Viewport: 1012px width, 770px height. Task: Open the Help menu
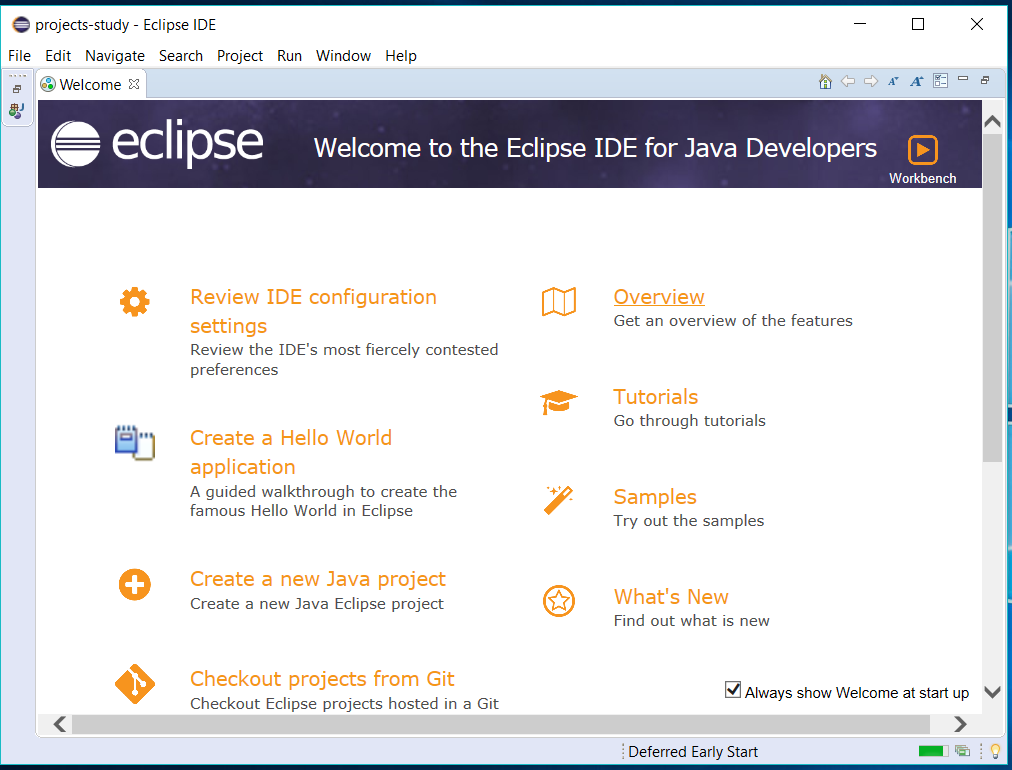[401, 56]
